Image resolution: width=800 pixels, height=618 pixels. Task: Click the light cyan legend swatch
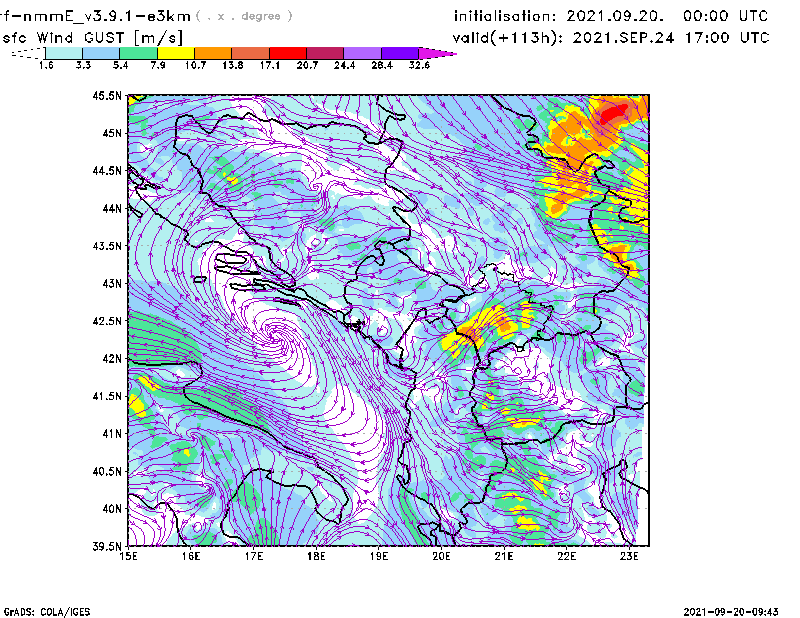tap(64, 53)
